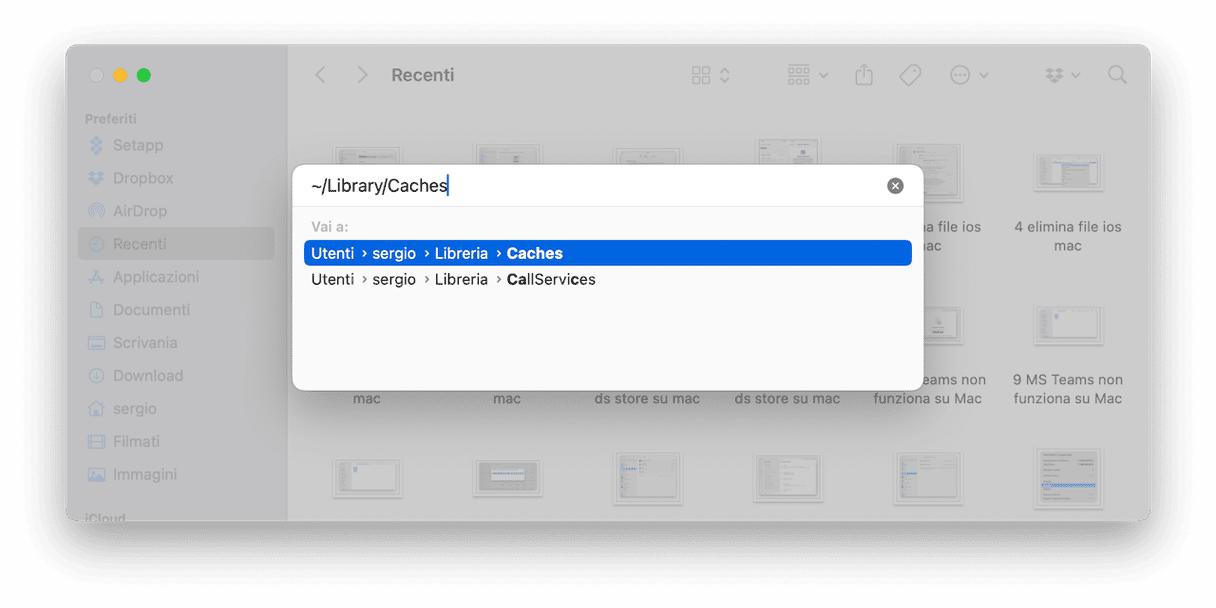Go forward with the right chevron
The width and height of the screenshot is (1216, 608).
pos(362,75)
